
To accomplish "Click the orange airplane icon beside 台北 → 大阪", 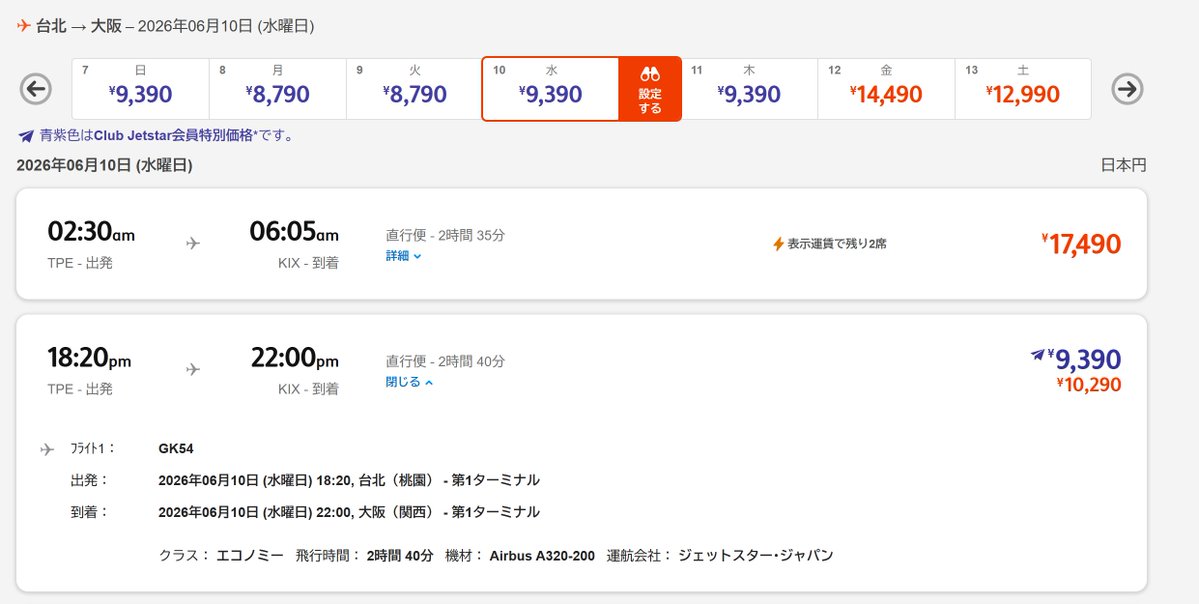I will (24, 26).
